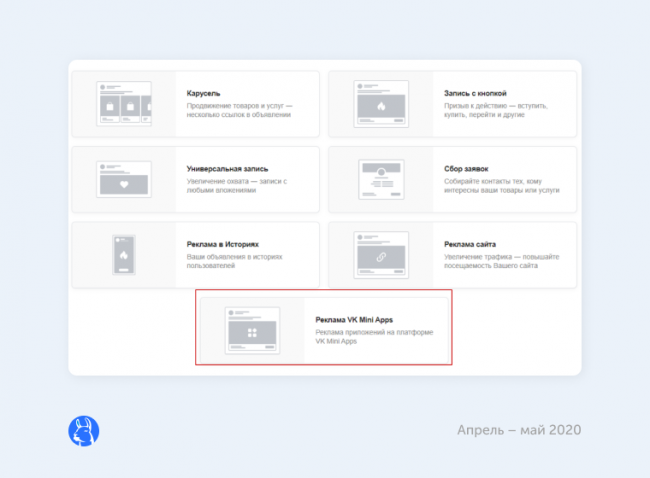The height and width of the screenshot is (478, 650).
Task: Select the Универсальная запись heading
Action: [x=227, y=169]
